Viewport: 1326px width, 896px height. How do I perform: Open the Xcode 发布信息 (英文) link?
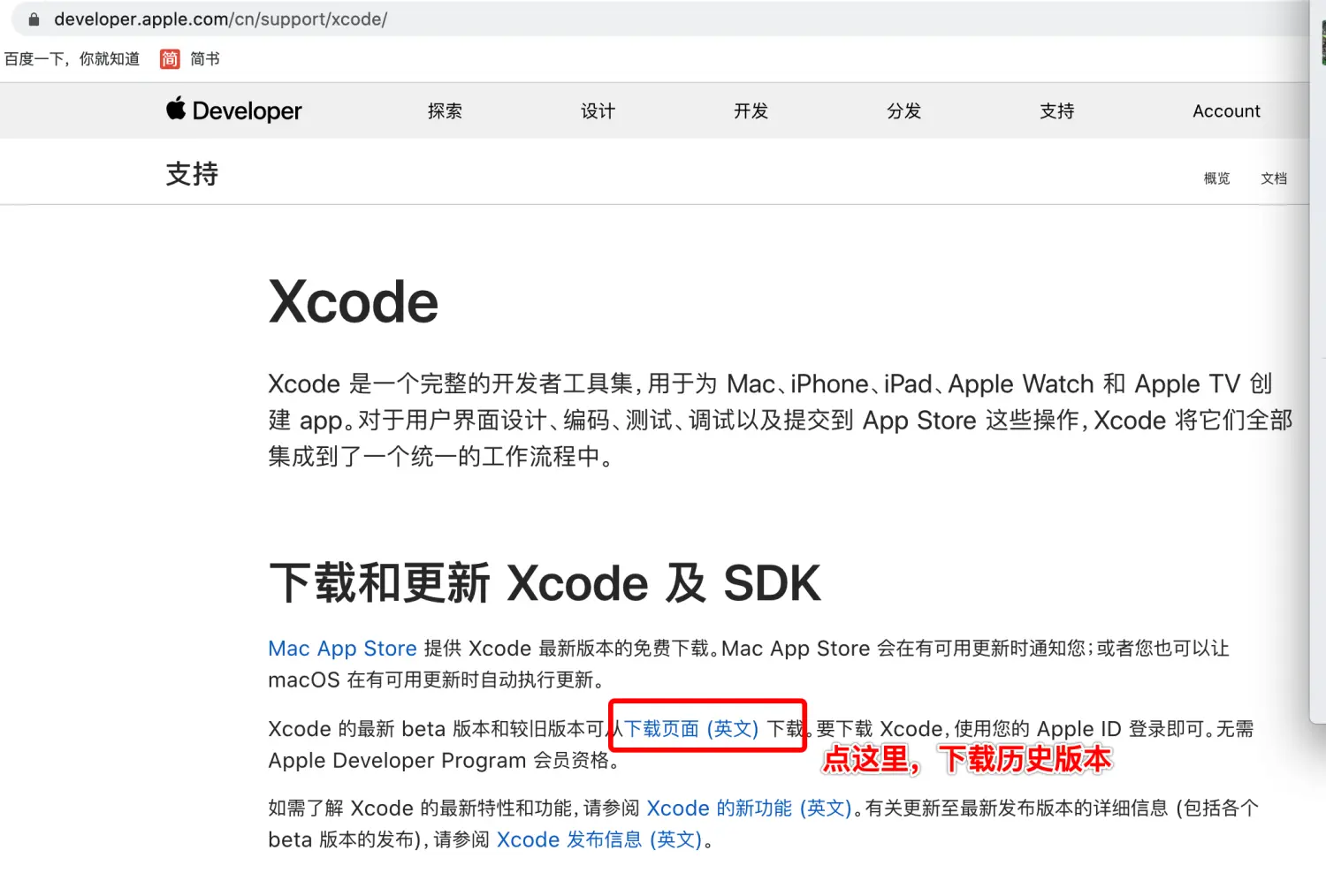pyautogui.click(x=599, y=839)
